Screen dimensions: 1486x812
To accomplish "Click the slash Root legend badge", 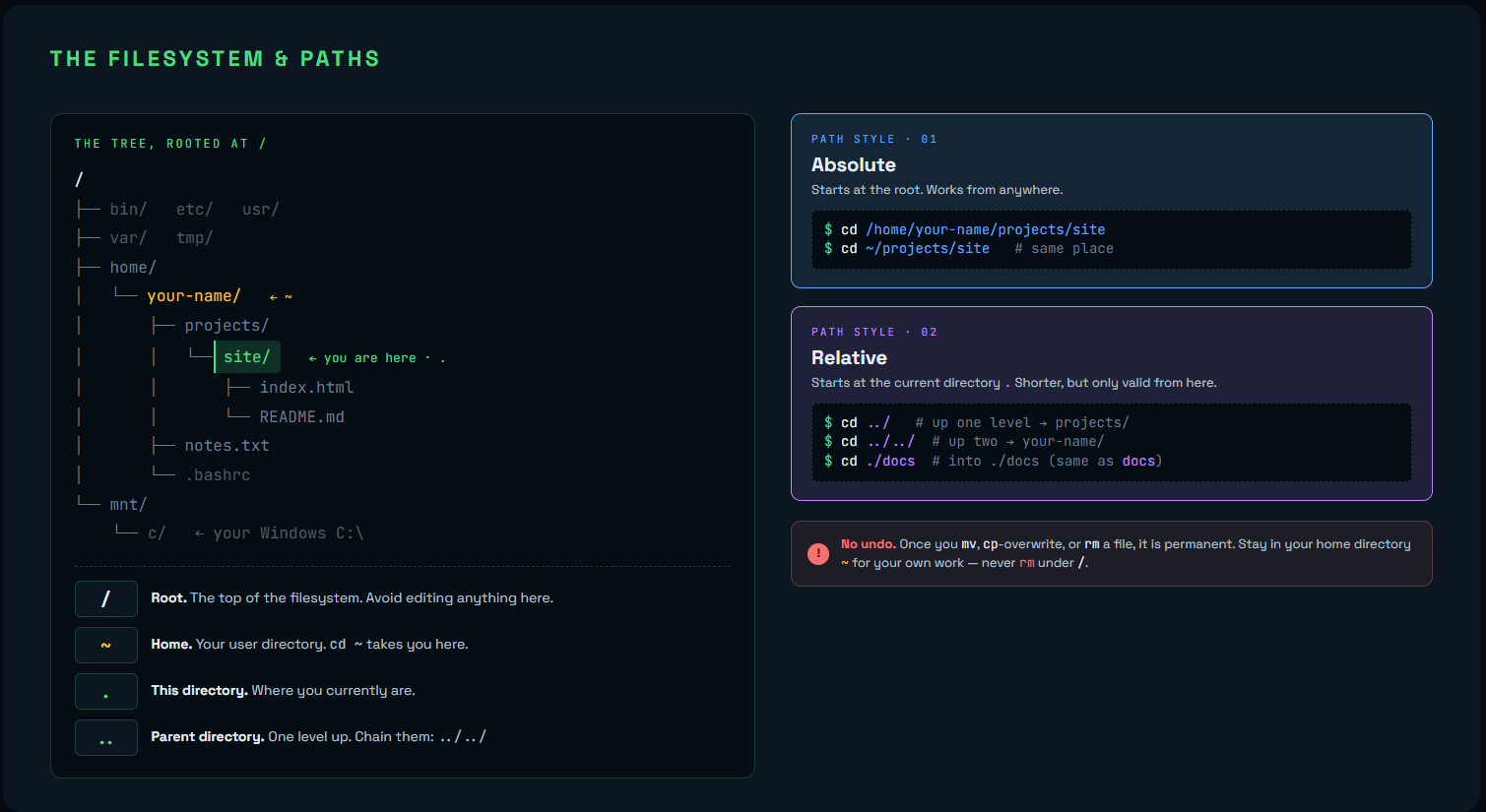I will pyautogui.click(x=106, y=598).
